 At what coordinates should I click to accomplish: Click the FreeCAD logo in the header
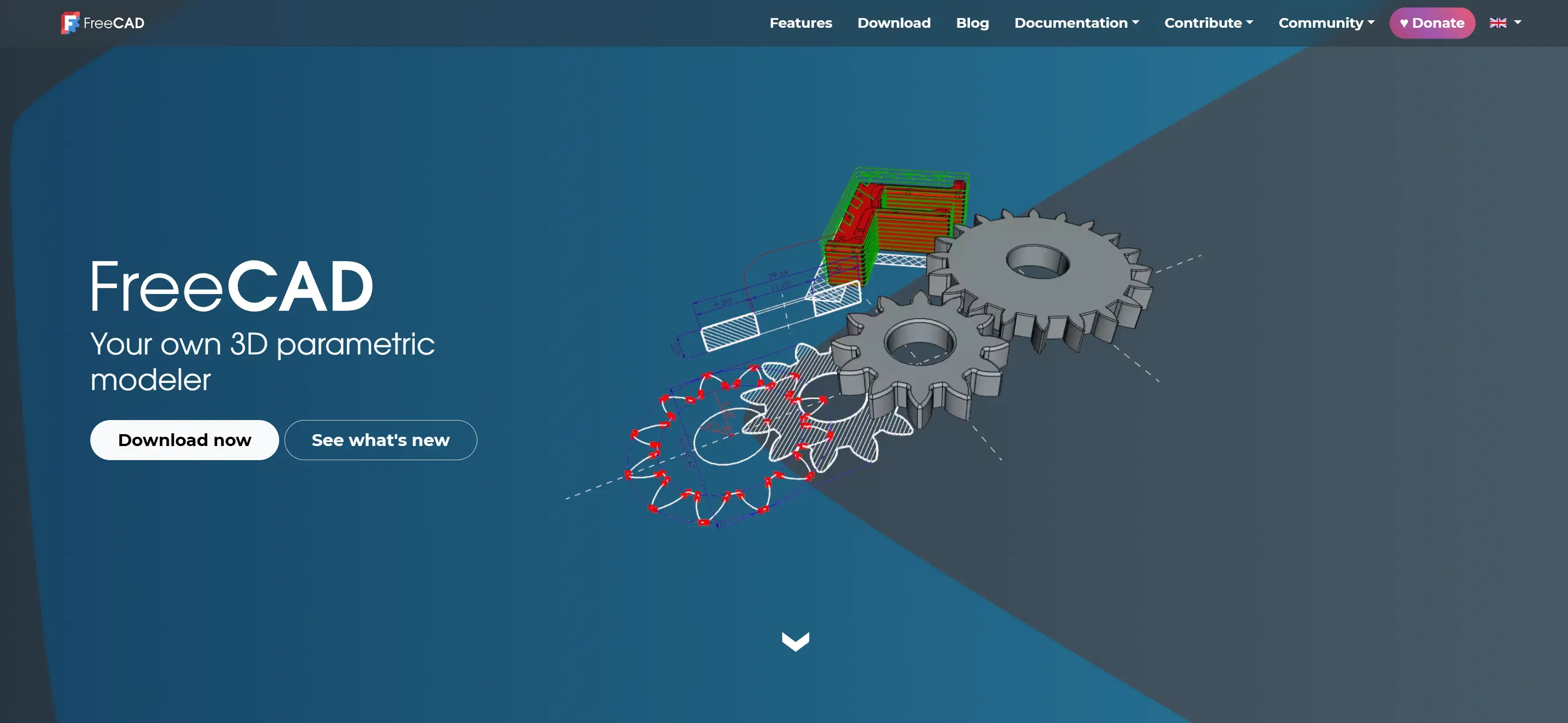pyautogui.click(x=103, y=23)
